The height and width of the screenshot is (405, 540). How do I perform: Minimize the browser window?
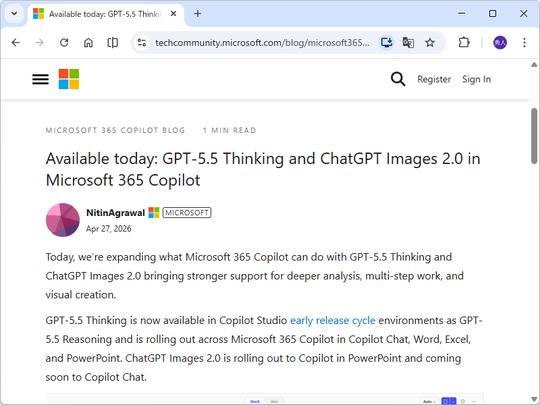click(462, 14)
